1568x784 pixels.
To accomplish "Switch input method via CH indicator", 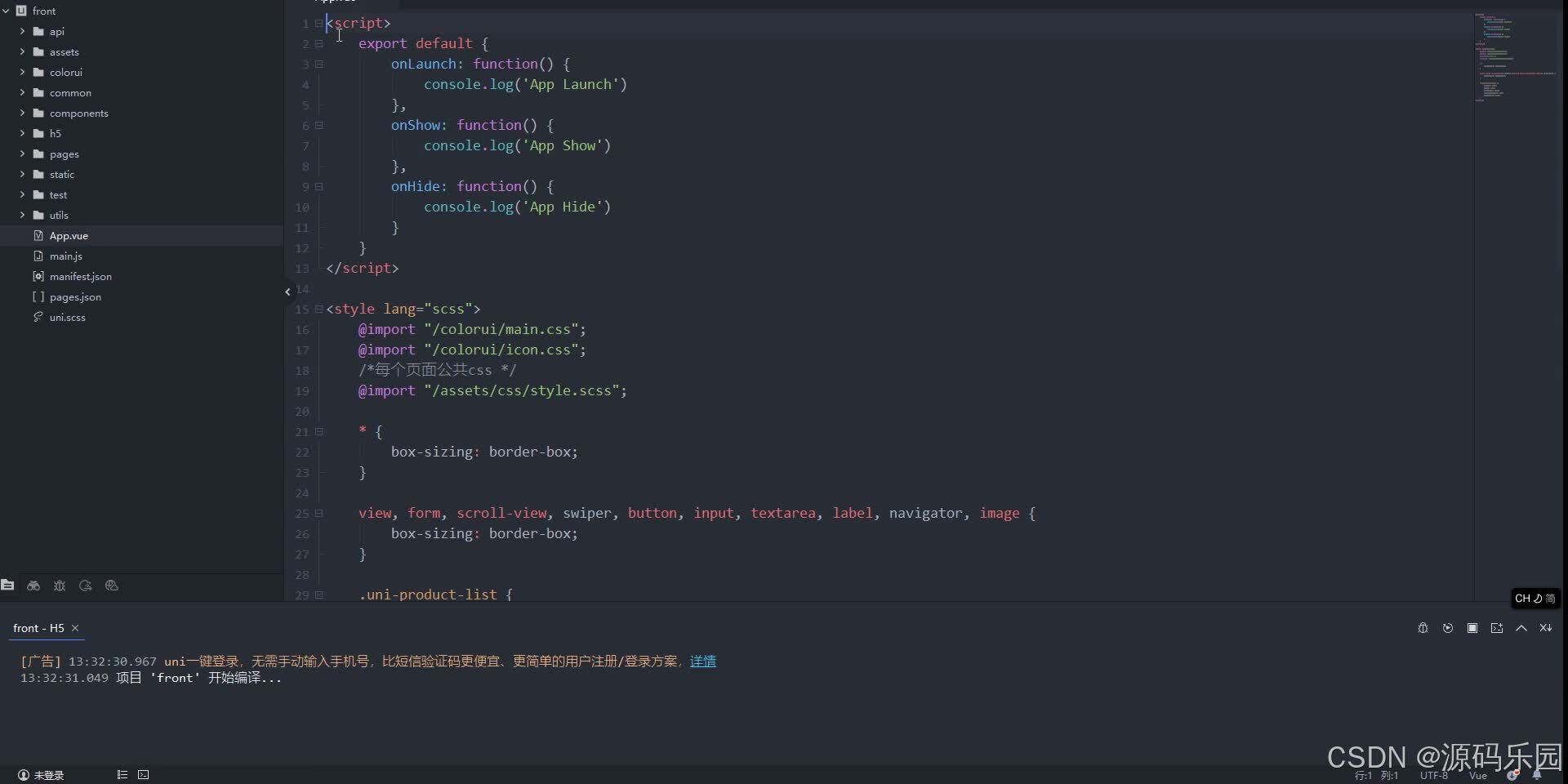I will pos(1535,598).
